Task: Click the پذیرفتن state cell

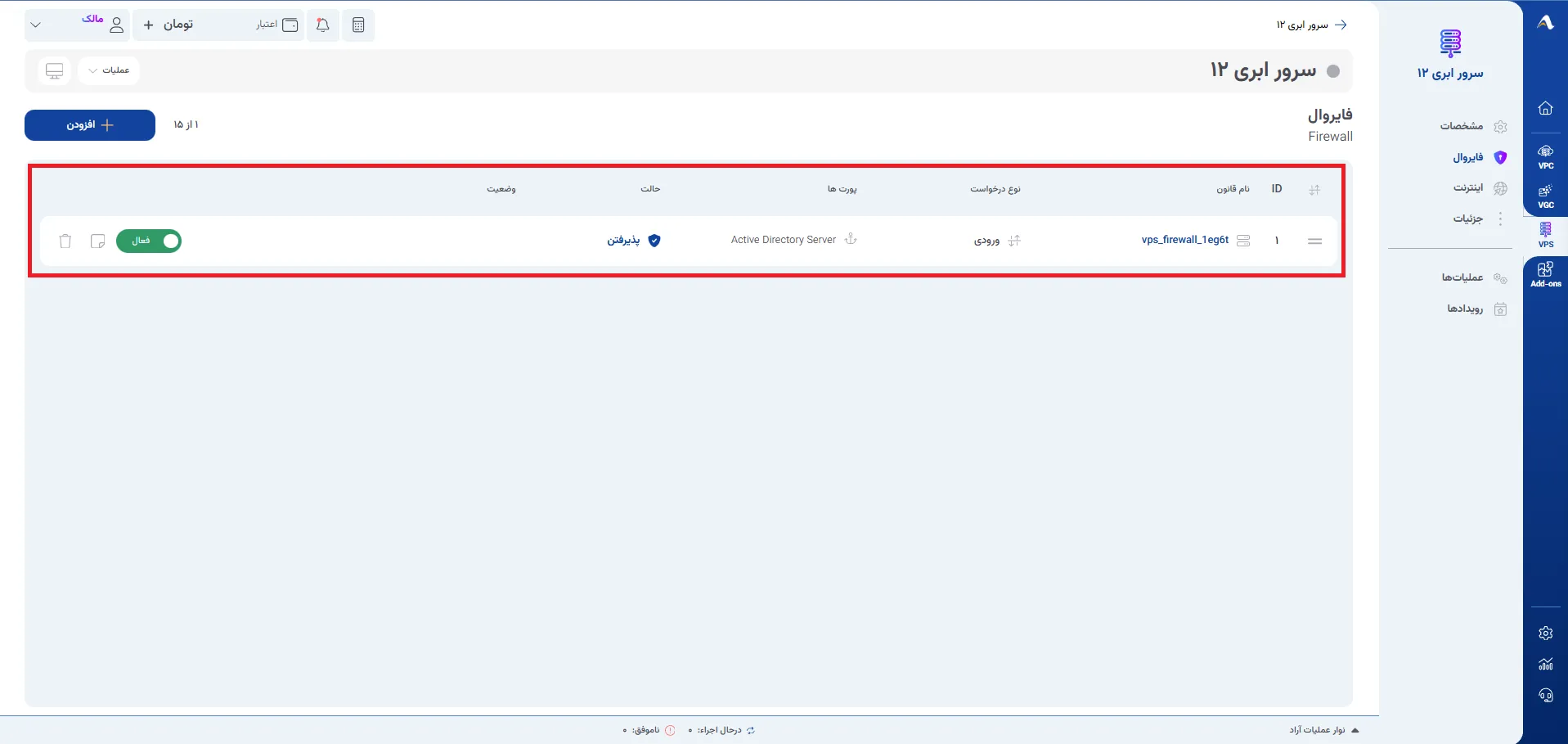Action: click(x=633, y=241)
